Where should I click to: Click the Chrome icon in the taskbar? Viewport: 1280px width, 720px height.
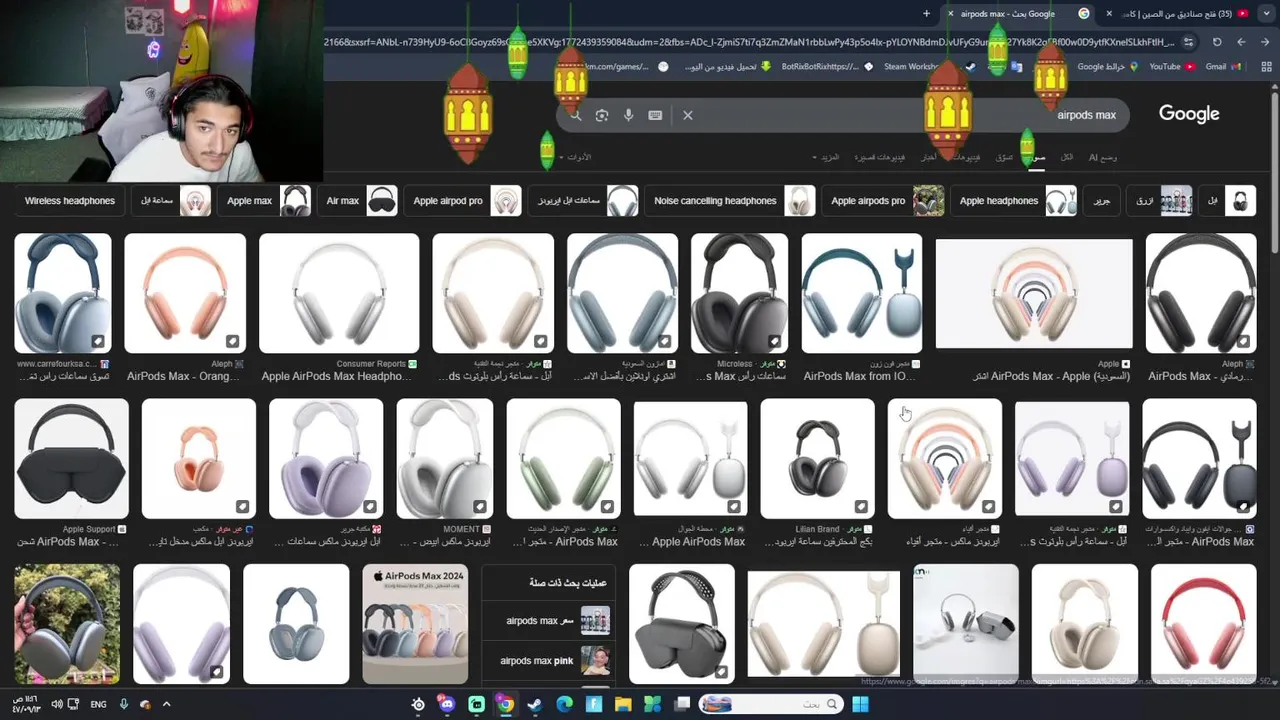tap(506, 704)
